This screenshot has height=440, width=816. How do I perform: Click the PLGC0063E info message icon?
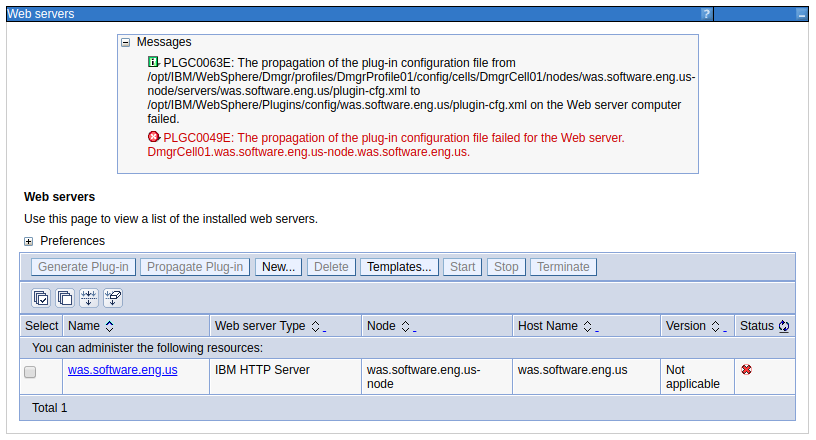click(153, 62)
